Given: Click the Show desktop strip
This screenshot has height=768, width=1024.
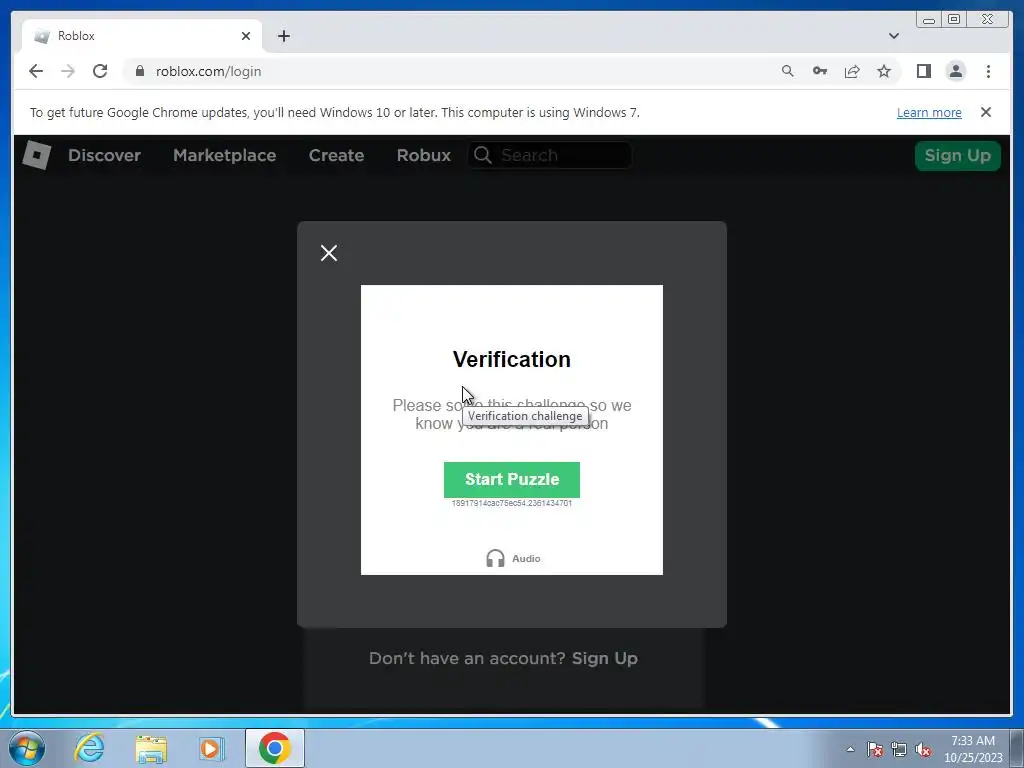Looking at the screenshot, I should click(x=1017, y=748).
